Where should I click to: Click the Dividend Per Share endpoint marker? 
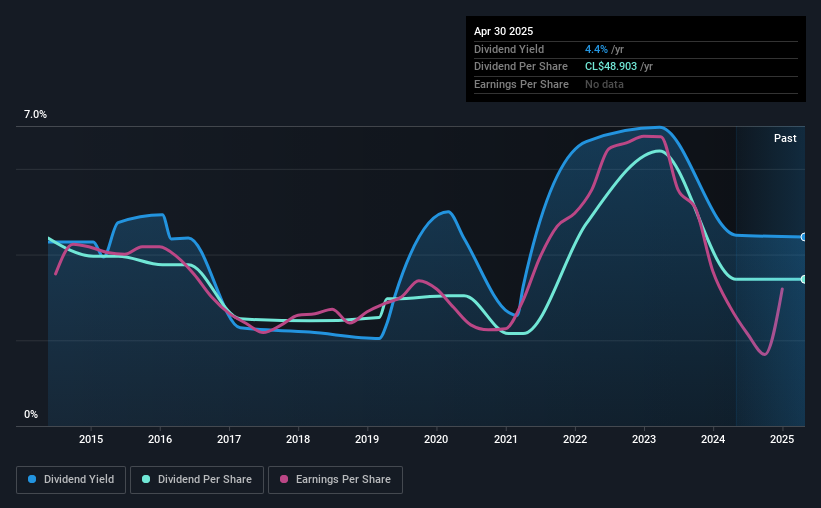[804, 280]
